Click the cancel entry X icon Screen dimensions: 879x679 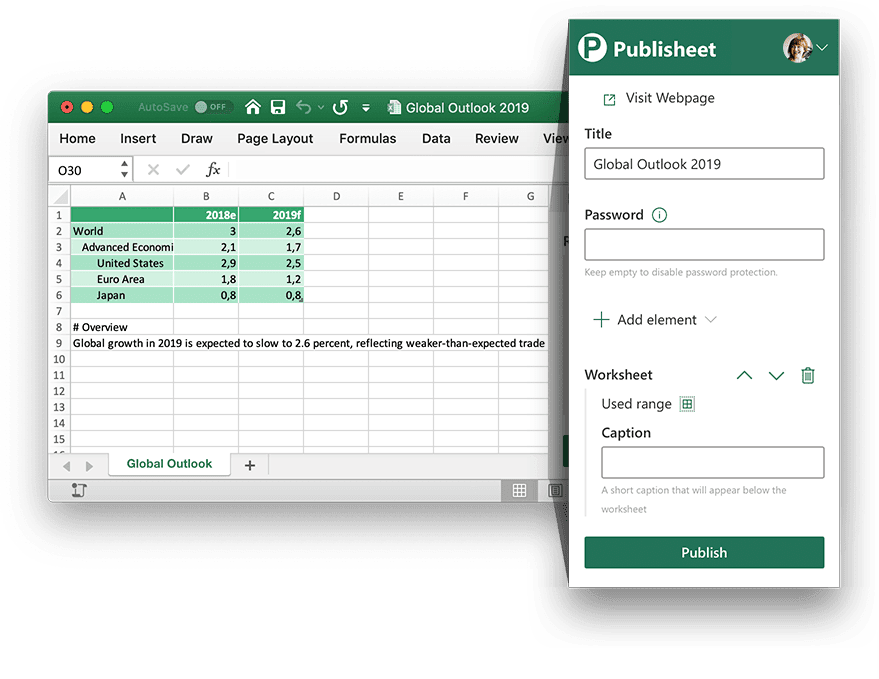153,169
